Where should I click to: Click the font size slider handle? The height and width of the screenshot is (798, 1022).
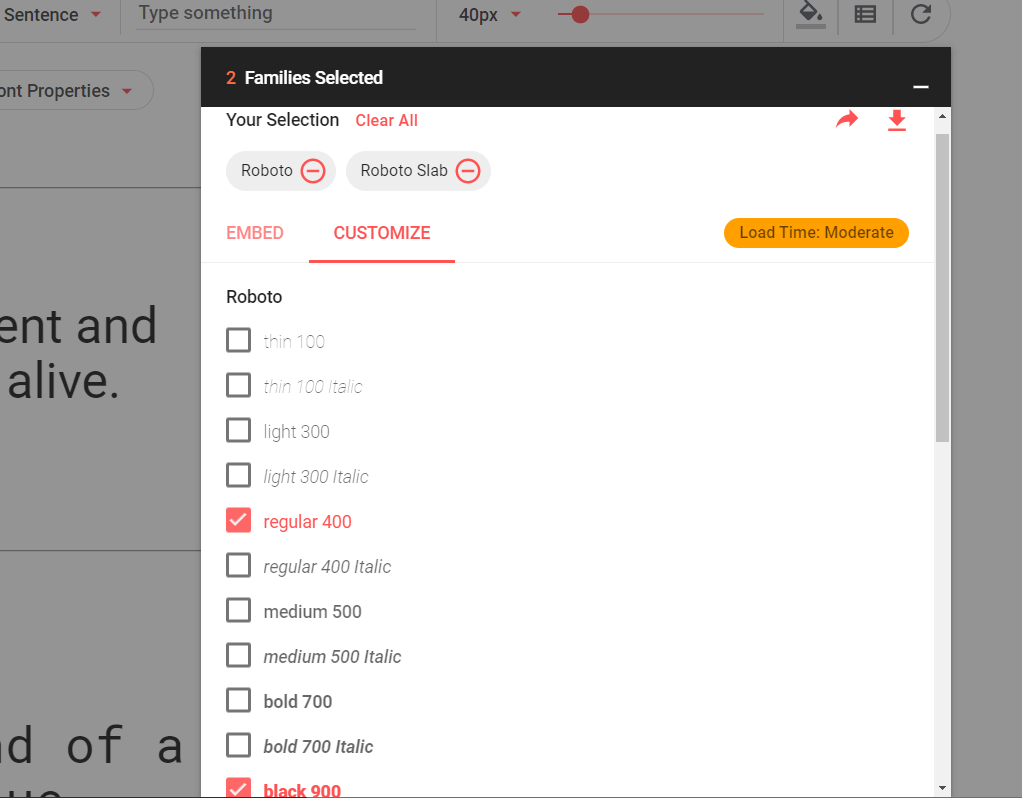(580, 14)
